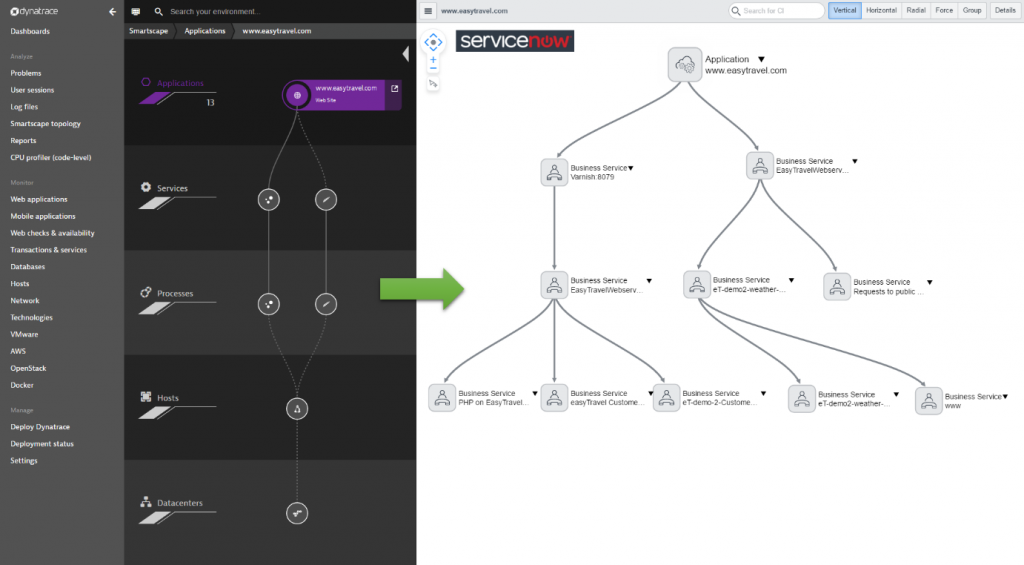Viewport: 1024px width, 565px height.
Task: Click the Datacenters node circle
Action: click(297, 513)
